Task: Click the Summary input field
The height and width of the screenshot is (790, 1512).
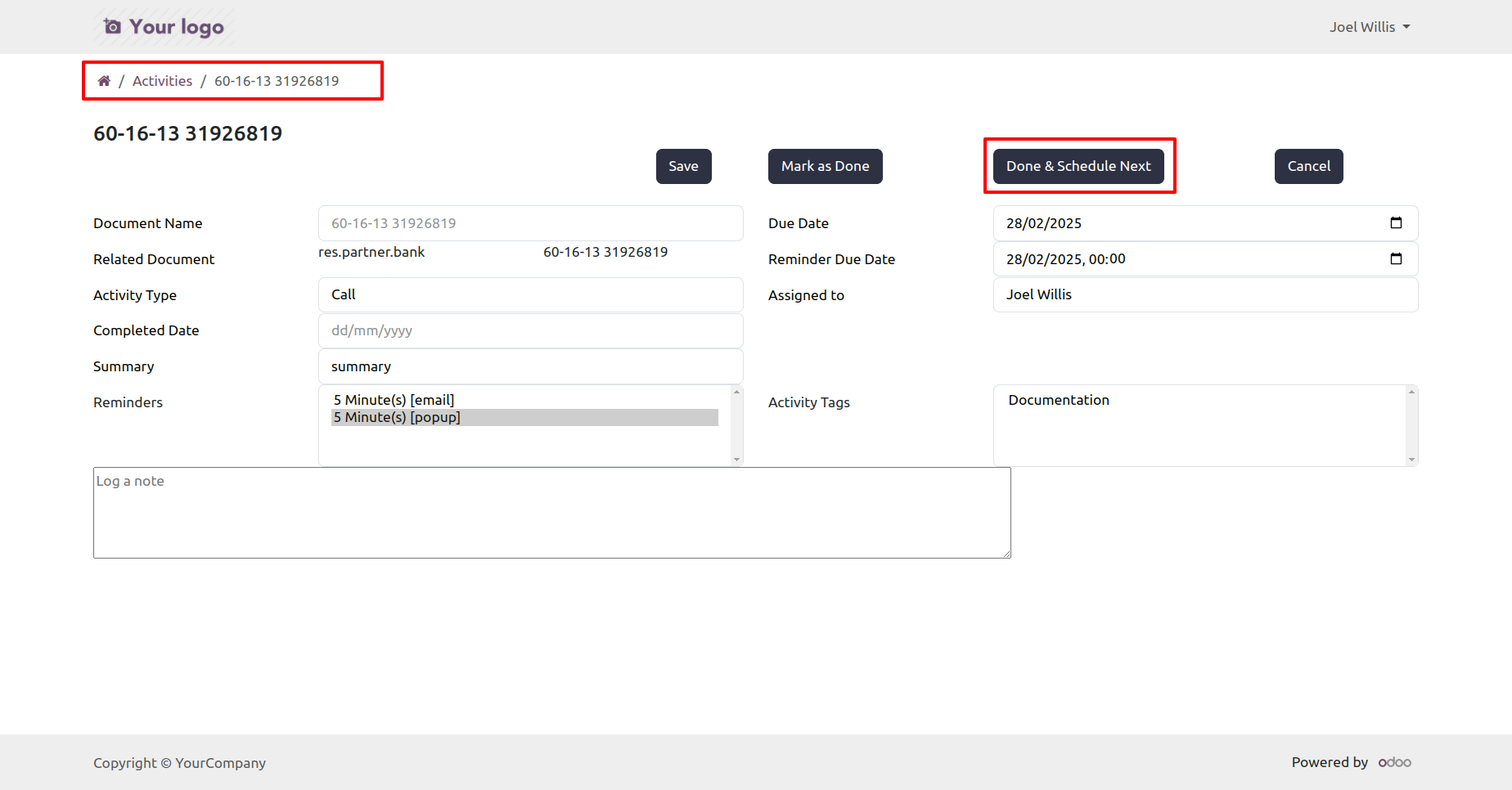Action: [530, 366]
